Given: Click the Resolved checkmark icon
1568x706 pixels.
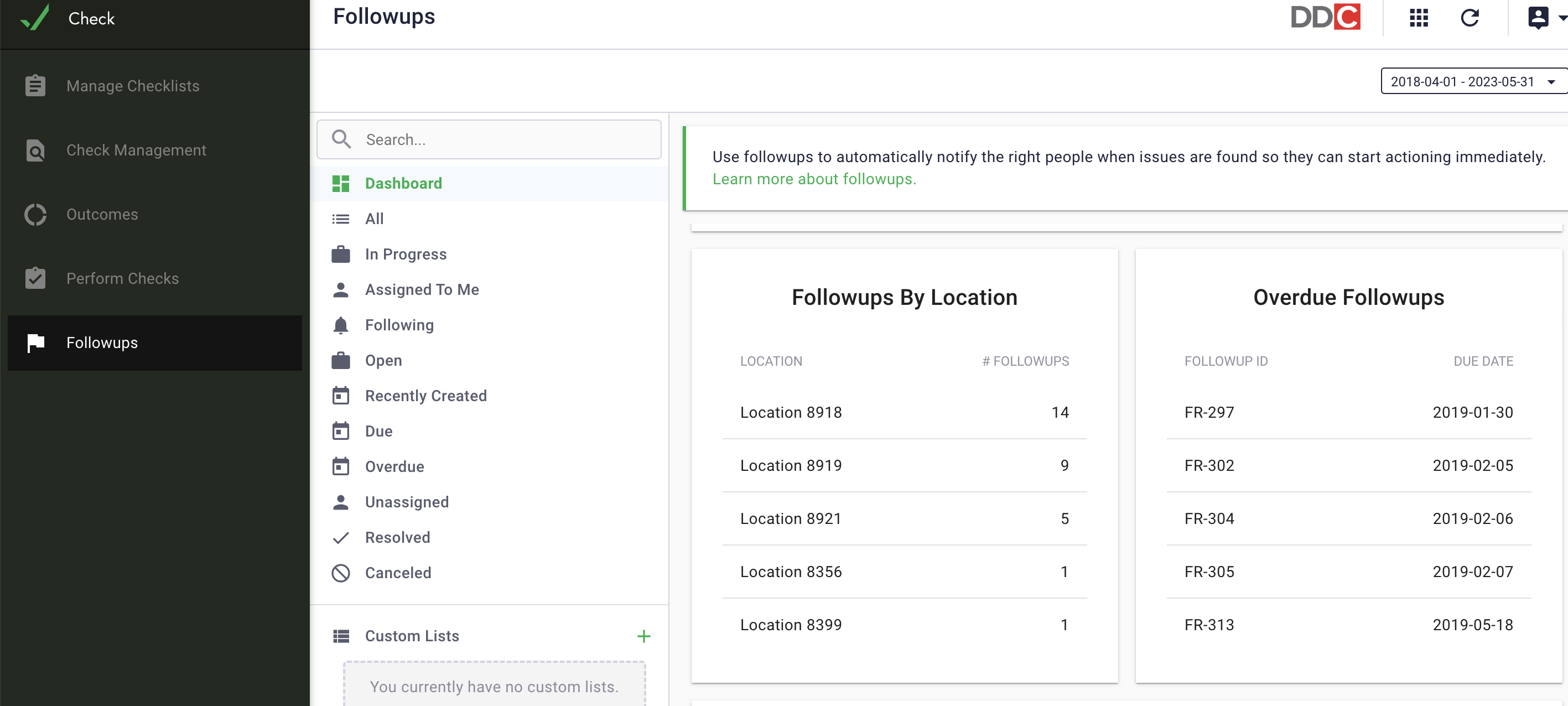Looking at the screenshot, I should [x=340, y=537].
